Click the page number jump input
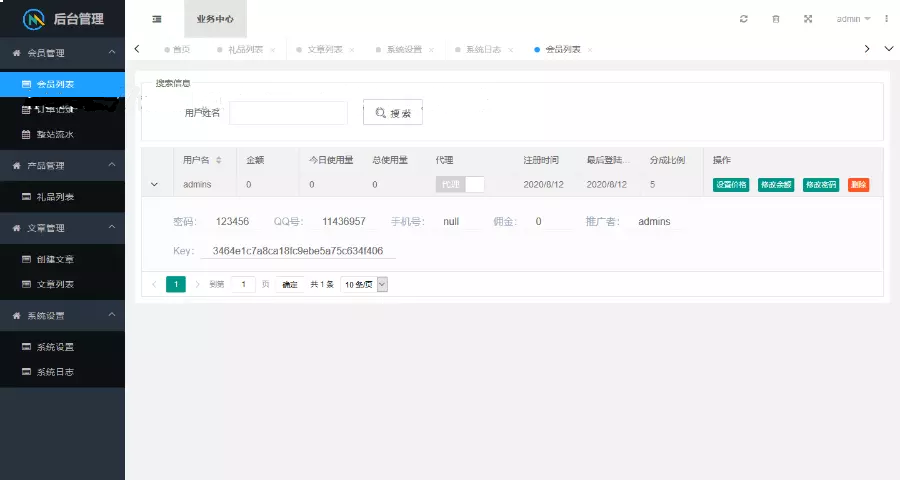Viewport: 900px width, 480px height. [x=243, y=284]
